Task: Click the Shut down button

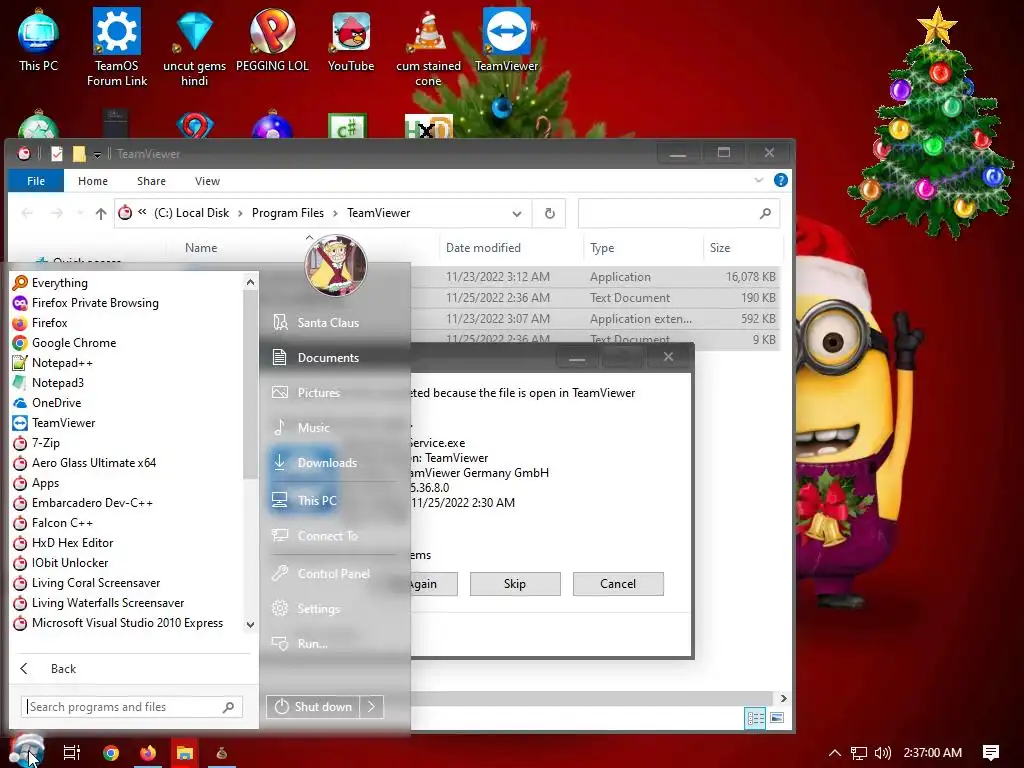Action: point(313,707)
